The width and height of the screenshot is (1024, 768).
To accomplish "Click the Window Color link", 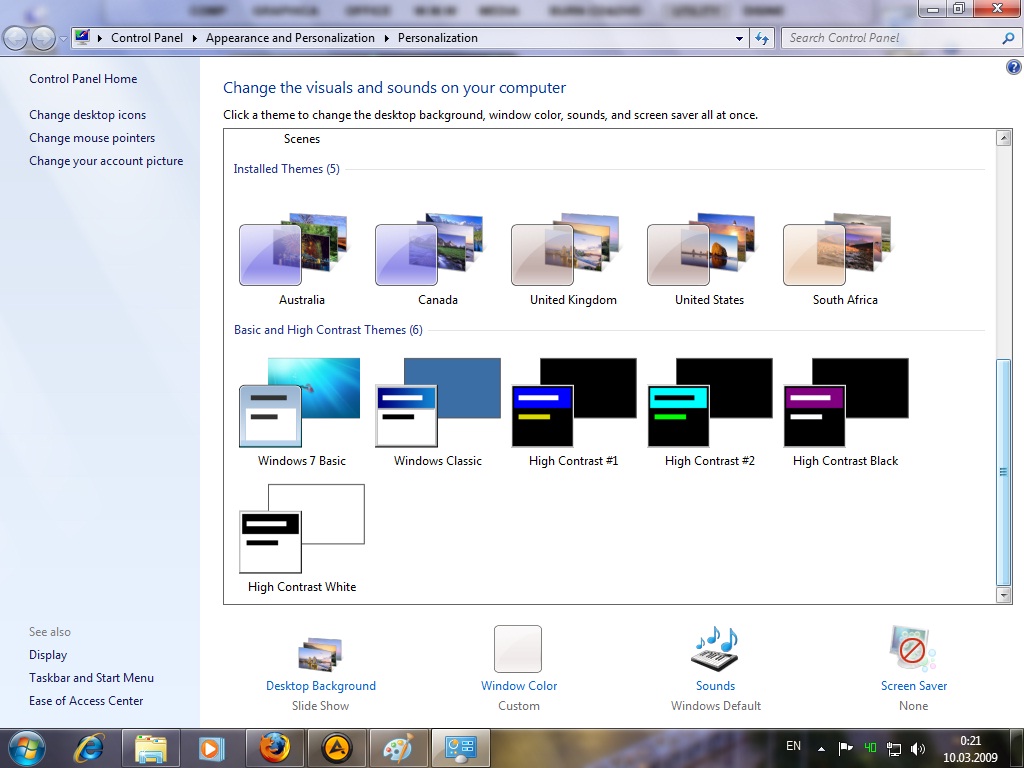I will click(519, 686).
